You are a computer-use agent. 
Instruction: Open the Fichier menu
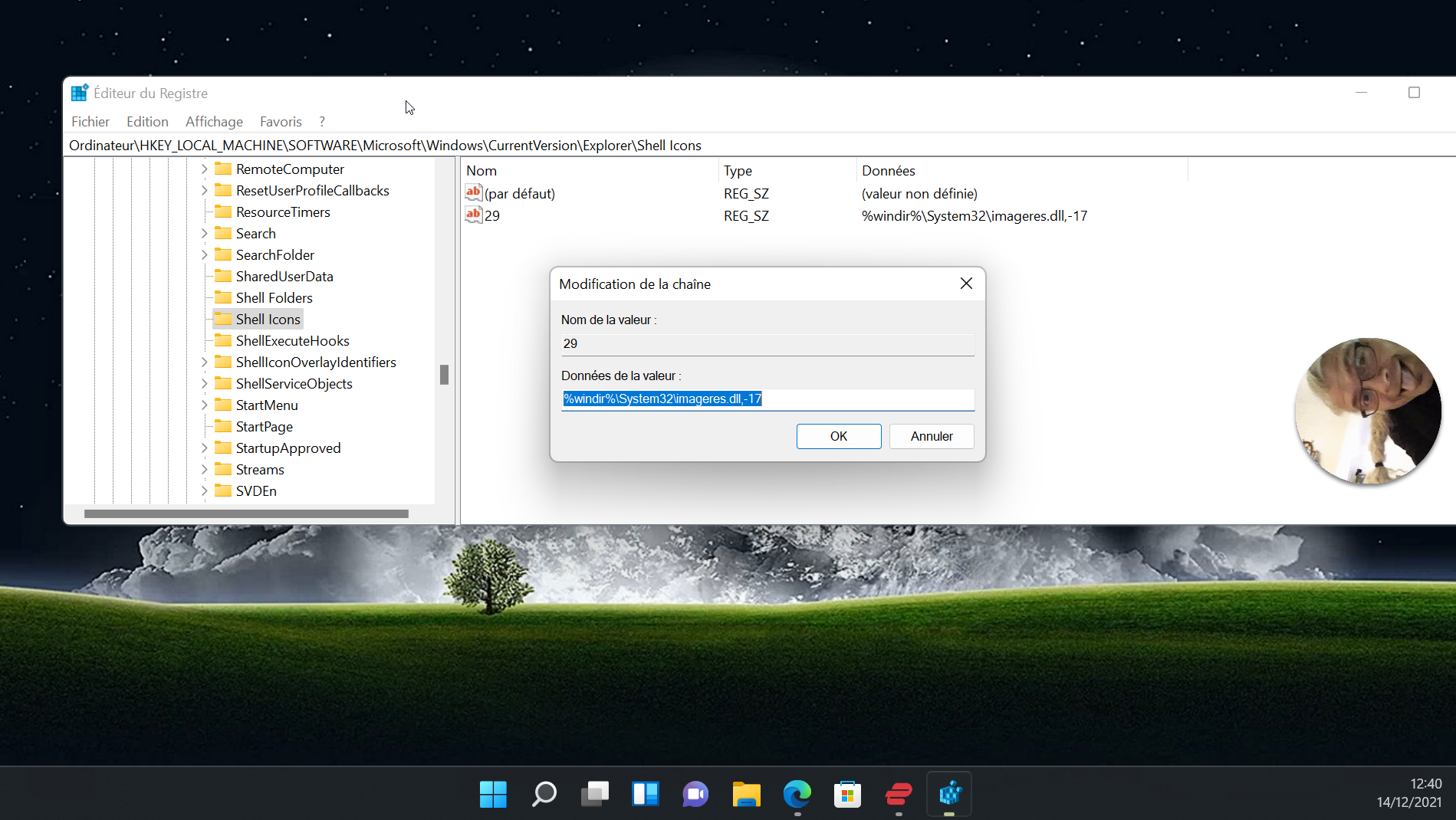[90, 121]
